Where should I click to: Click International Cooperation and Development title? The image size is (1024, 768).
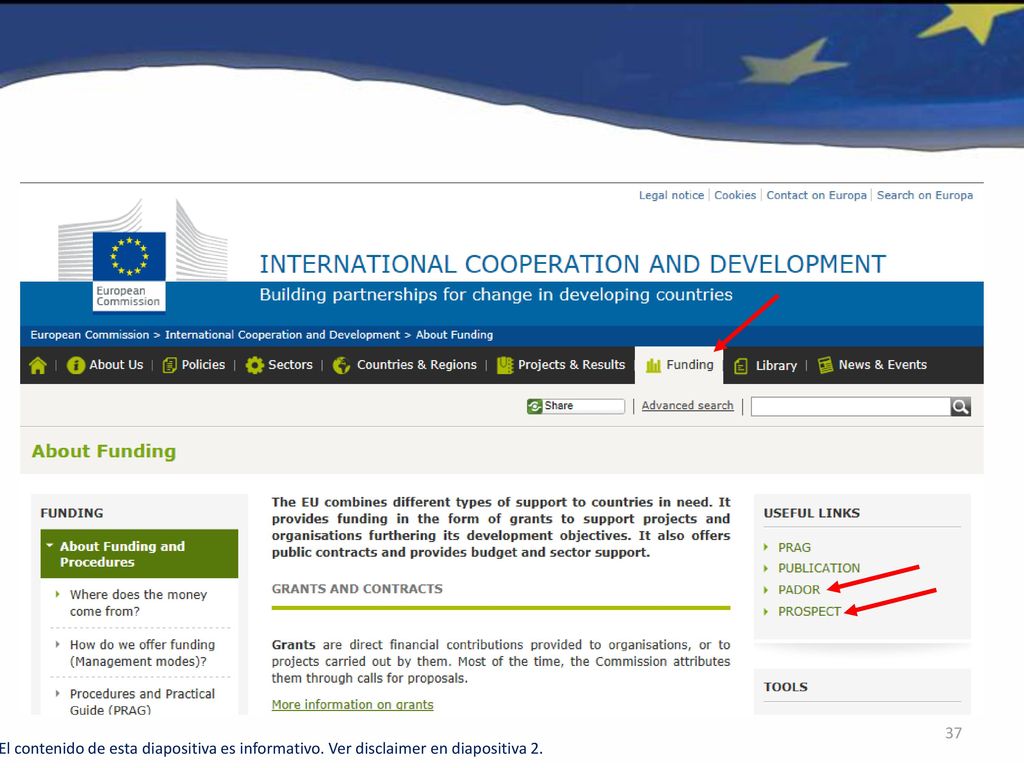point(573,264)
